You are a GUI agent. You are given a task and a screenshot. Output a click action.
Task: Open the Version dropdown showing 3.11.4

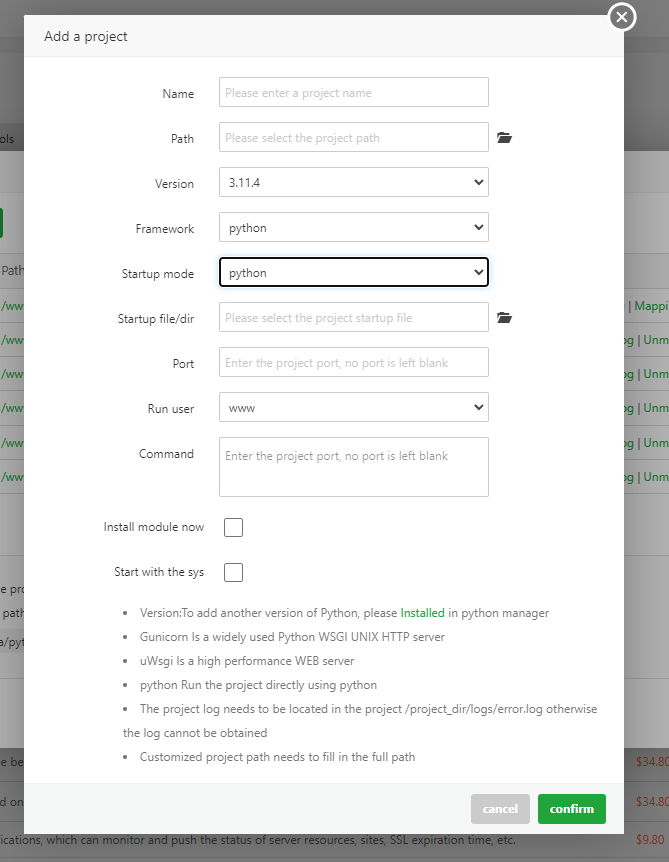coord(353,183)
